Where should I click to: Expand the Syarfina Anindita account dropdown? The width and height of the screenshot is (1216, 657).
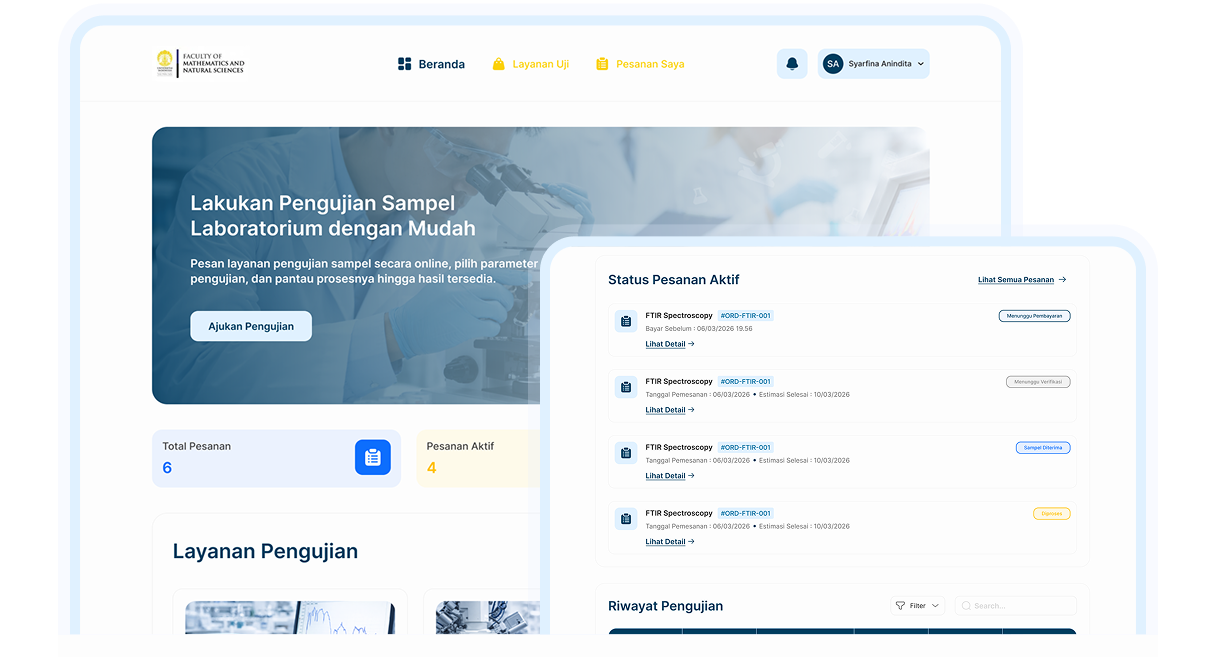pos(873,64)
